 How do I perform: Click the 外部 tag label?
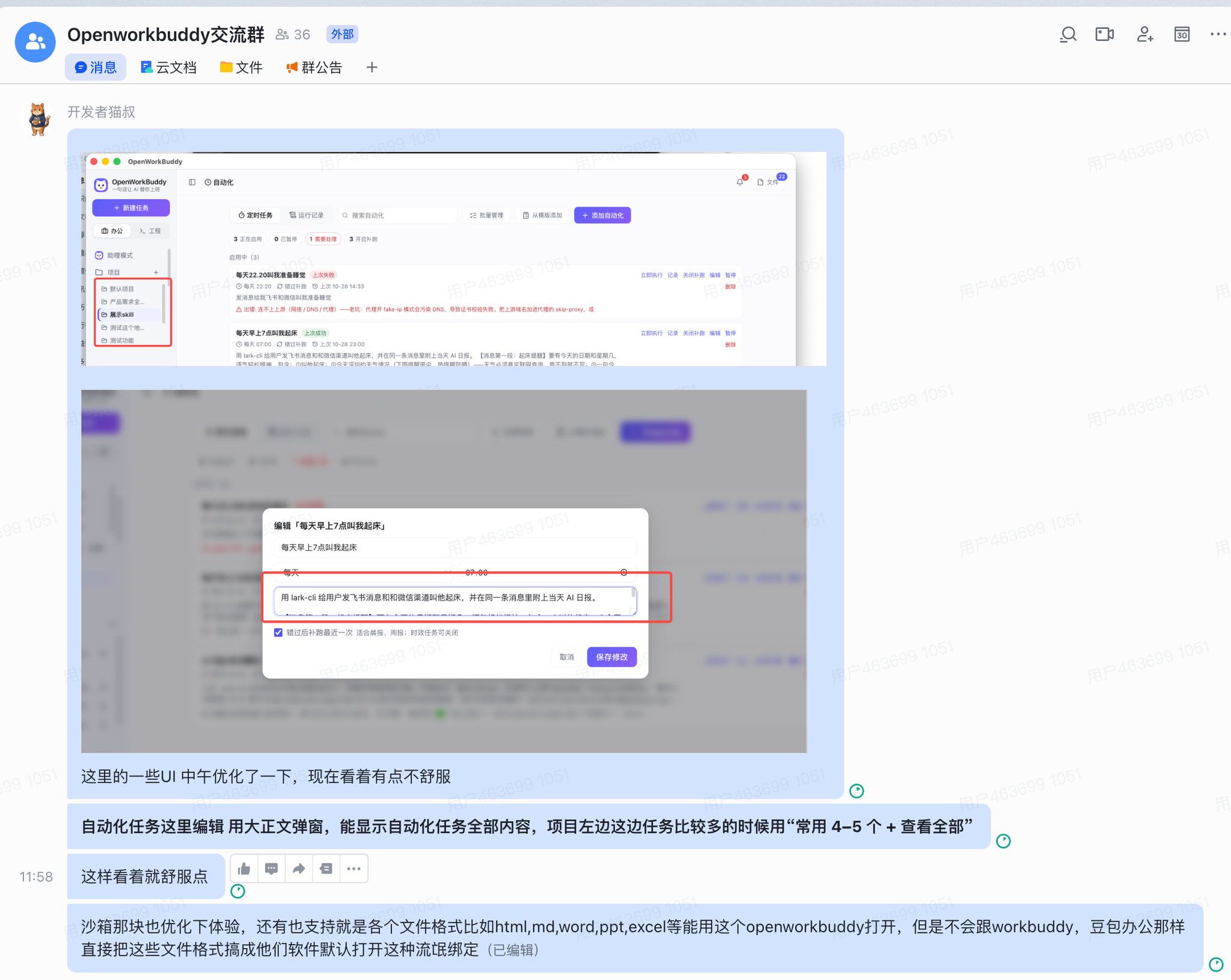342,34
